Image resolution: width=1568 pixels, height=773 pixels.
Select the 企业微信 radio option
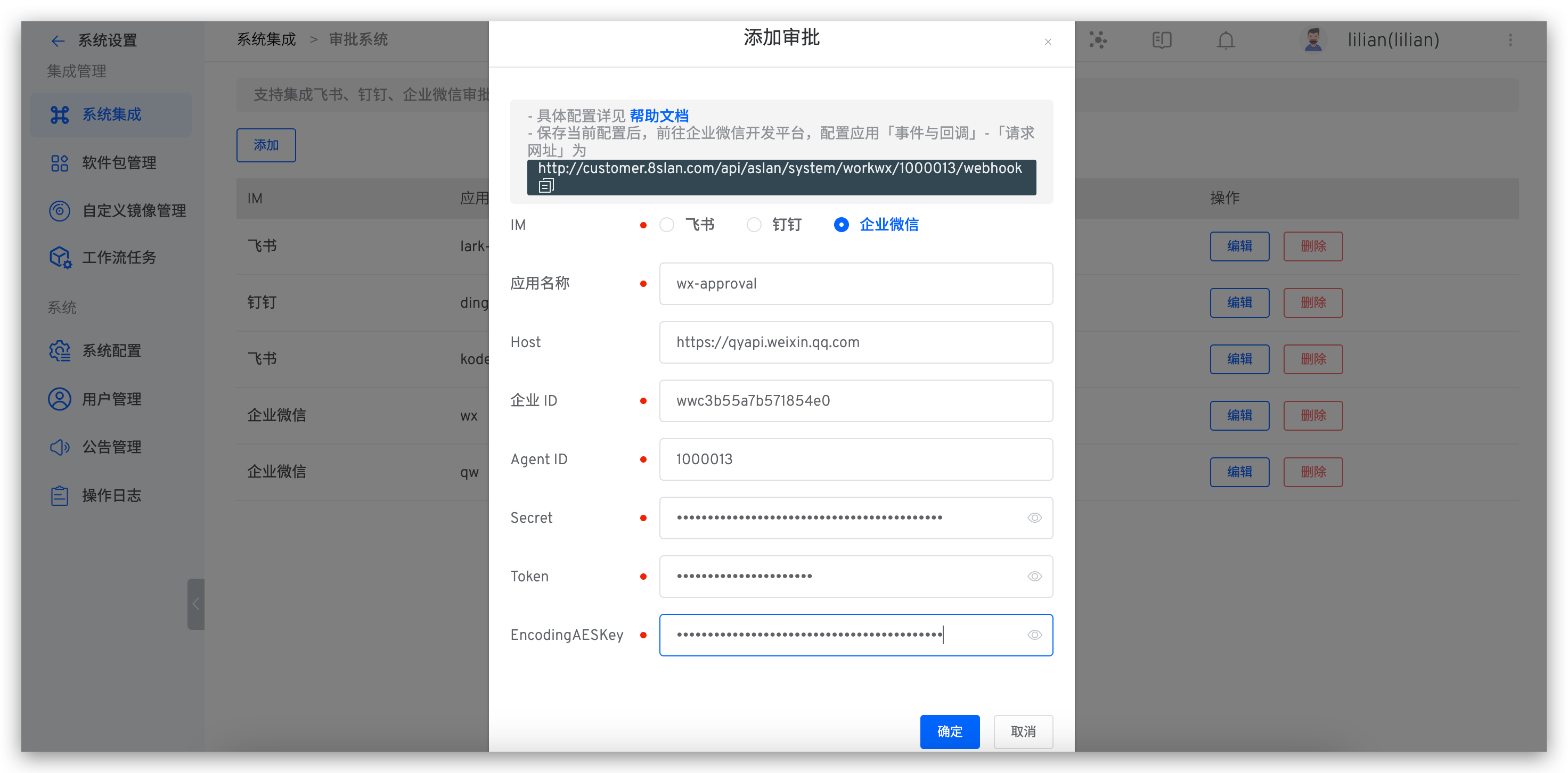[841, 225]
